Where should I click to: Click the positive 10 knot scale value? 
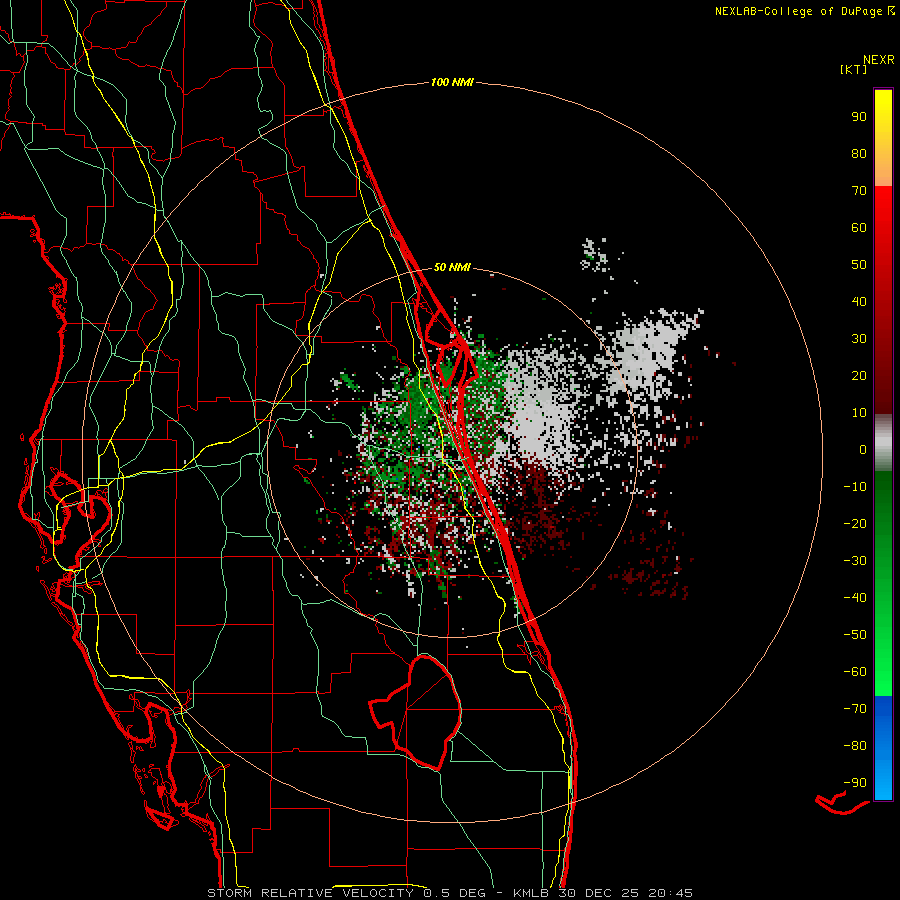click(x=859, y=413)
